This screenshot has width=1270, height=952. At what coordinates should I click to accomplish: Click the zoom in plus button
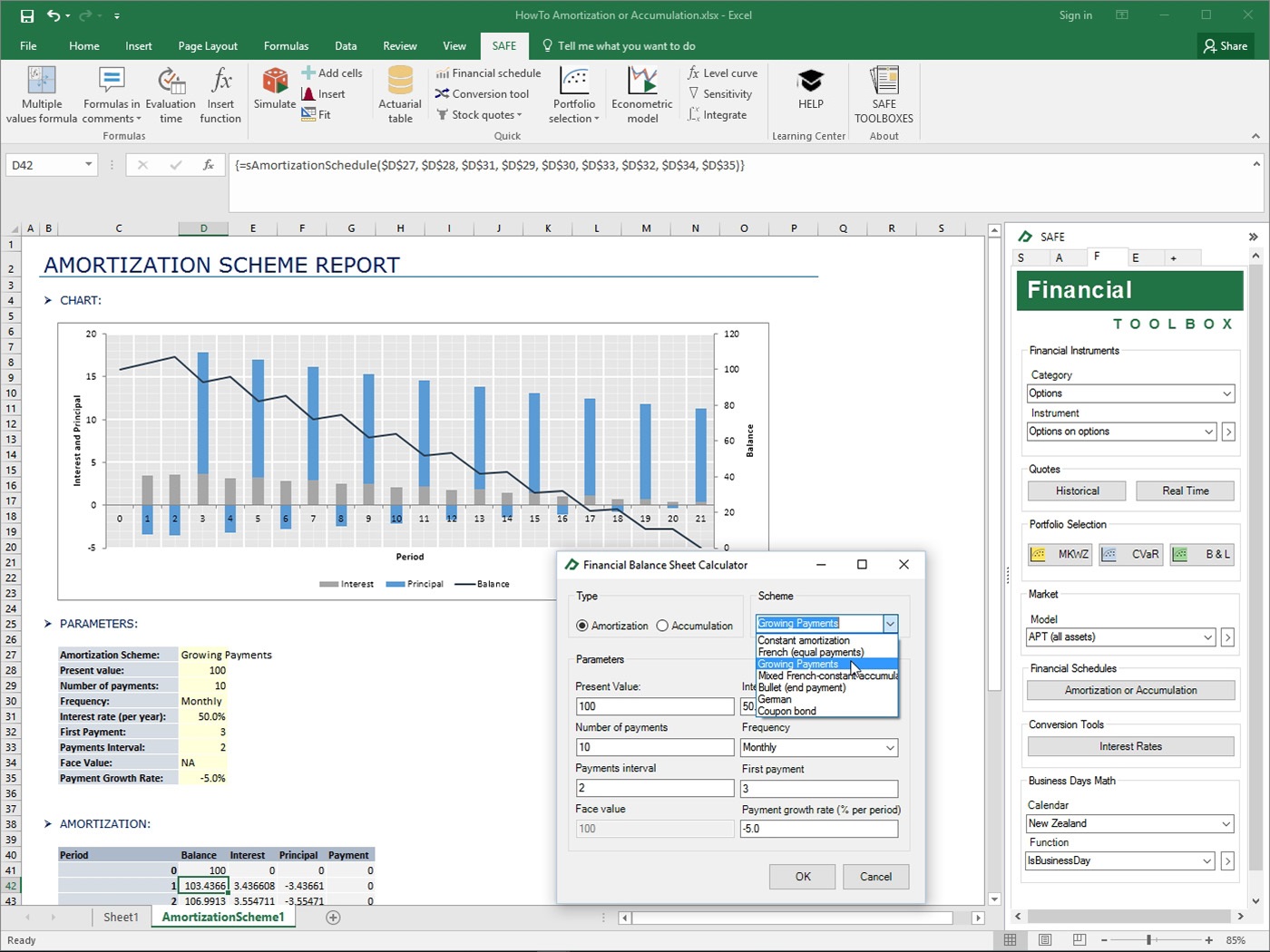[1209, 940]
